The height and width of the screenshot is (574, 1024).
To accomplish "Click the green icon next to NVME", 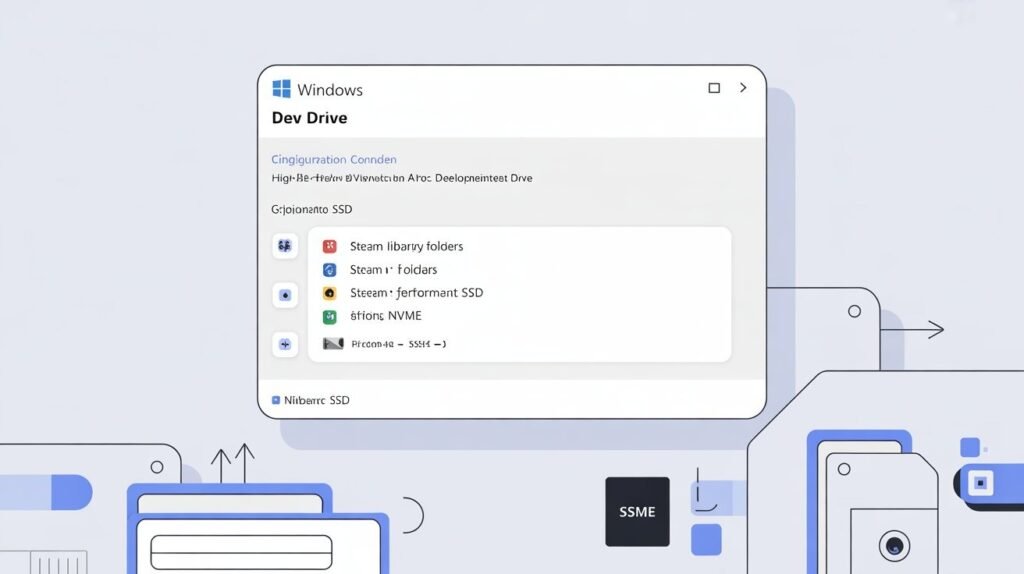I will [x=330, y=316].
